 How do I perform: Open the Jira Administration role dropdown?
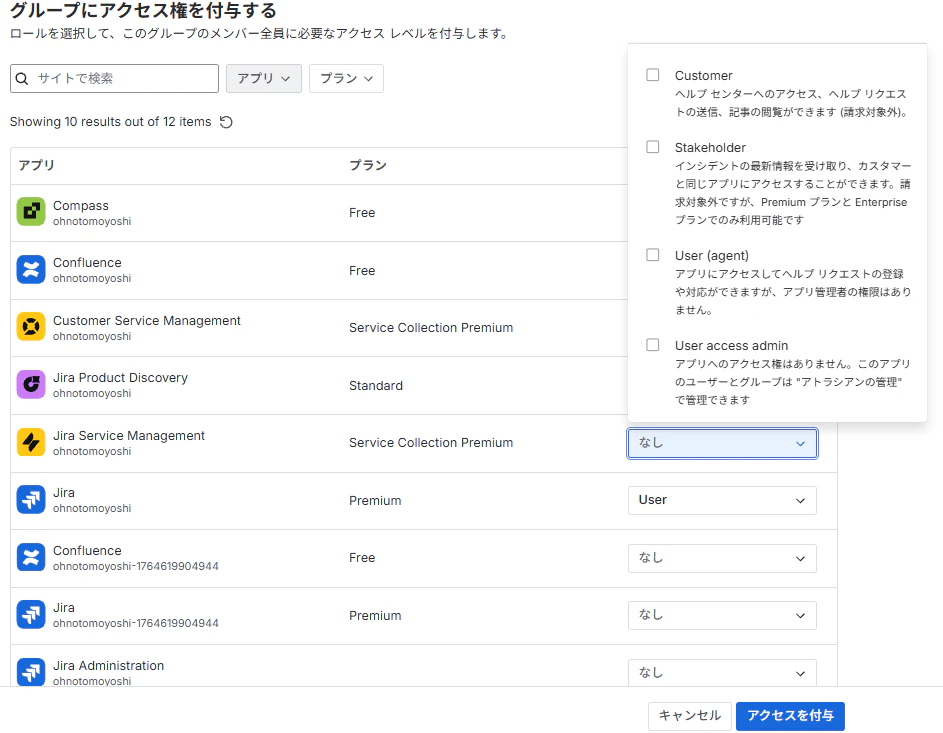(x=722, y=673)
